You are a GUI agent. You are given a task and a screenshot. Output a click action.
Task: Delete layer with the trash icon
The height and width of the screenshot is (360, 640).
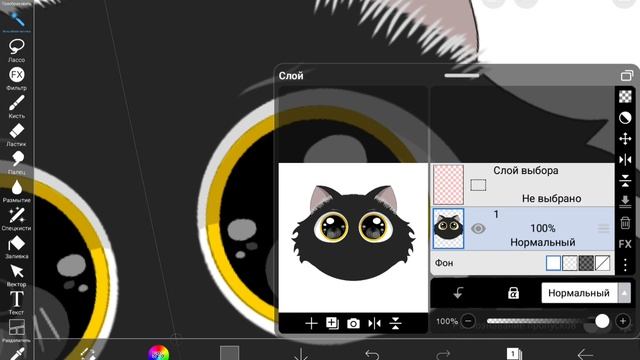point(625,223)
